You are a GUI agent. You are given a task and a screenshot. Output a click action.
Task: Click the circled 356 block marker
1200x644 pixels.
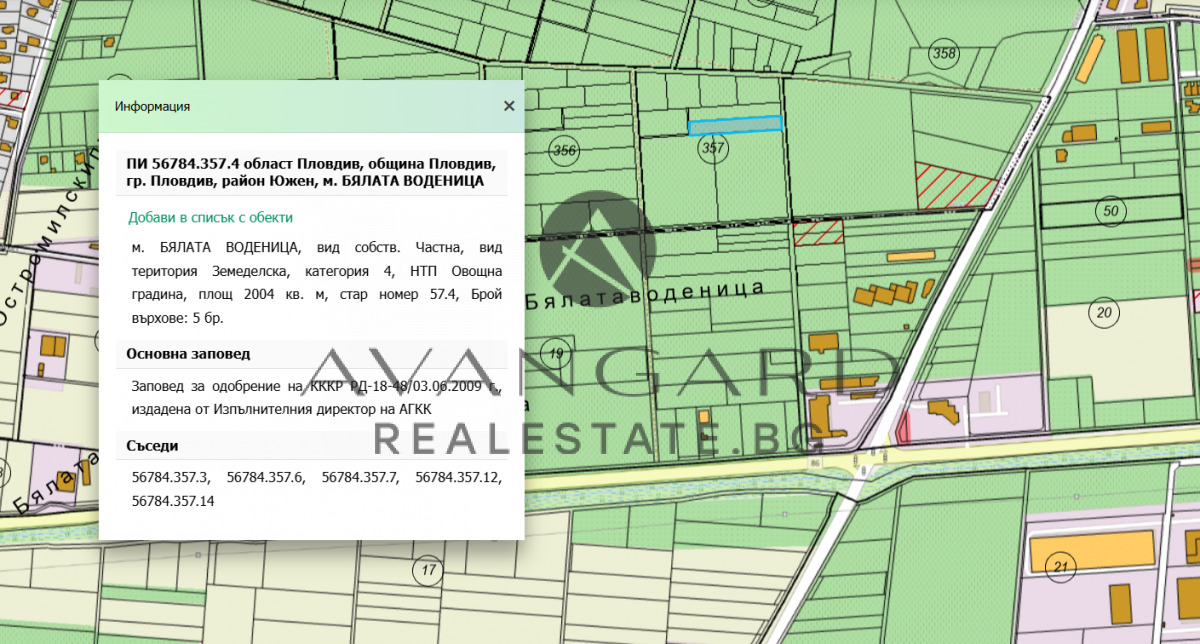pos(564,151)
